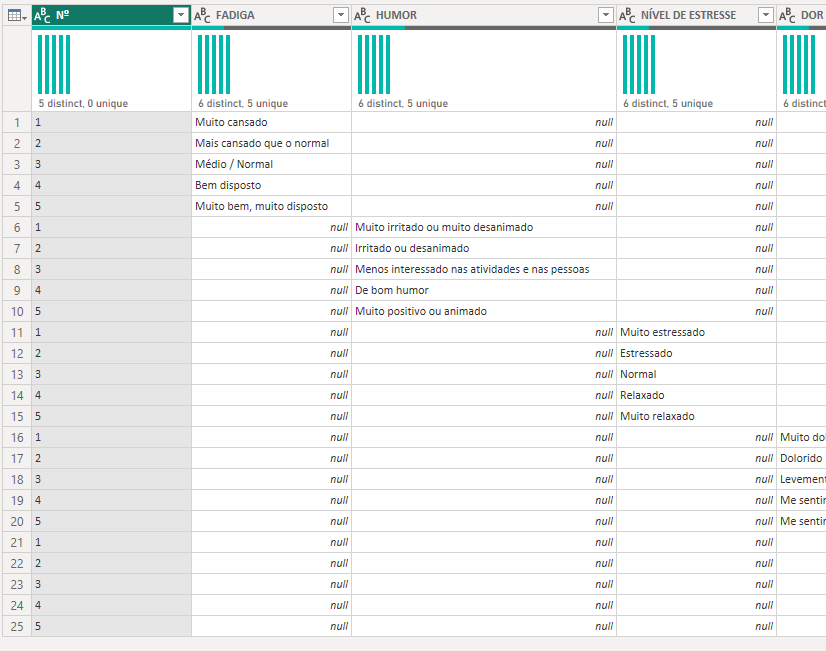Select cell 'Normal' in row 13

click(696, 374)
